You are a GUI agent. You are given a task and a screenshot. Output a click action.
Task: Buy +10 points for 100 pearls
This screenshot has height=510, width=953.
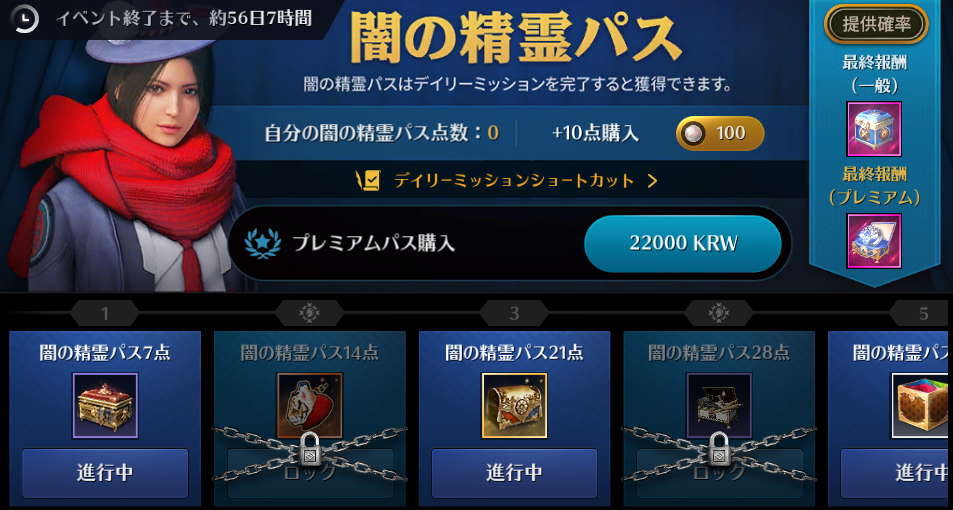tap(720, 133)
